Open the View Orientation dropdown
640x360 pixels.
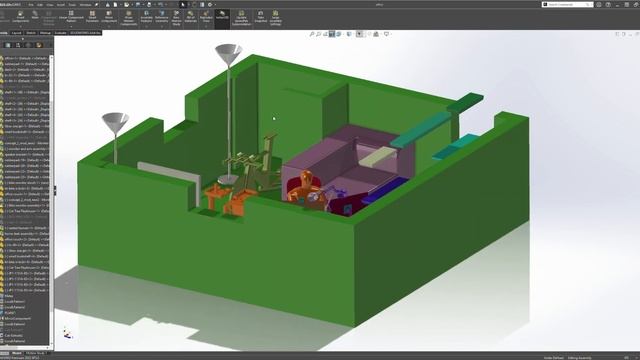click(339, 34)
